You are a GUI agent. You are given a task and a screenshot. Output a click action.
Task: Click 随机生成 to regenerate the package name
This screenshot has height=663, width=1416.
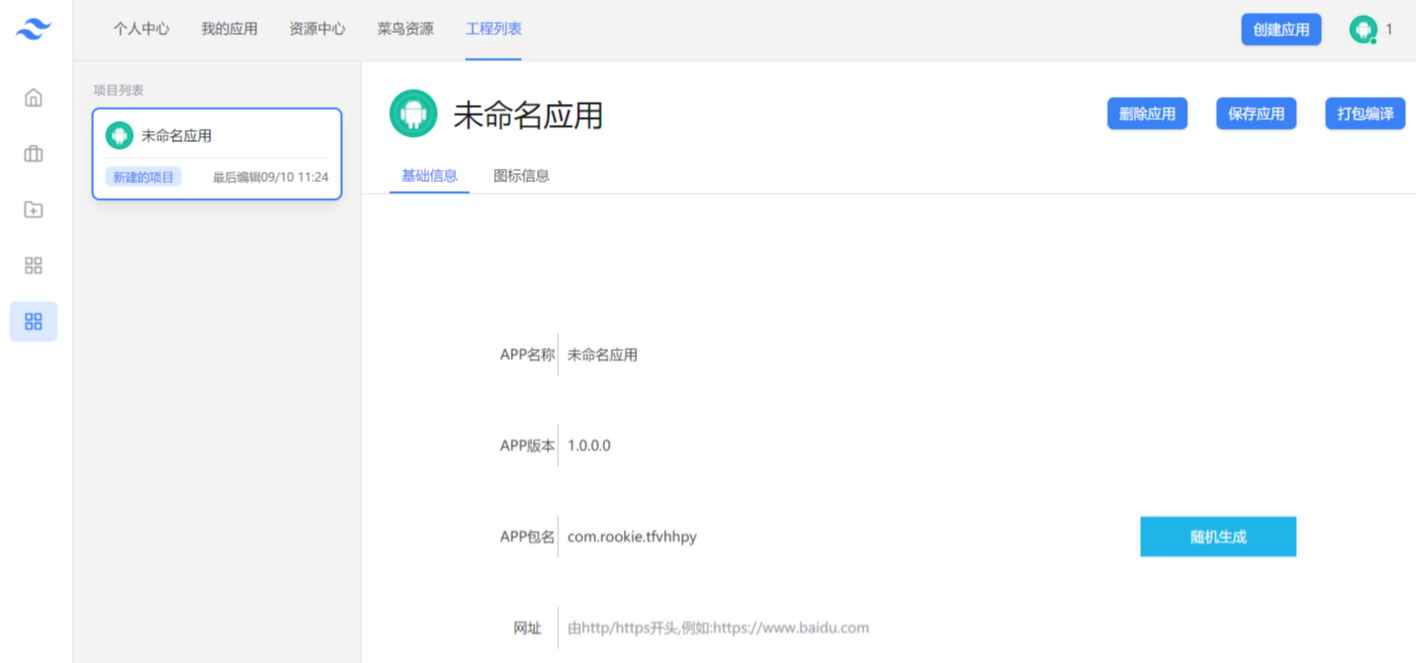(x=1217, y=536)
